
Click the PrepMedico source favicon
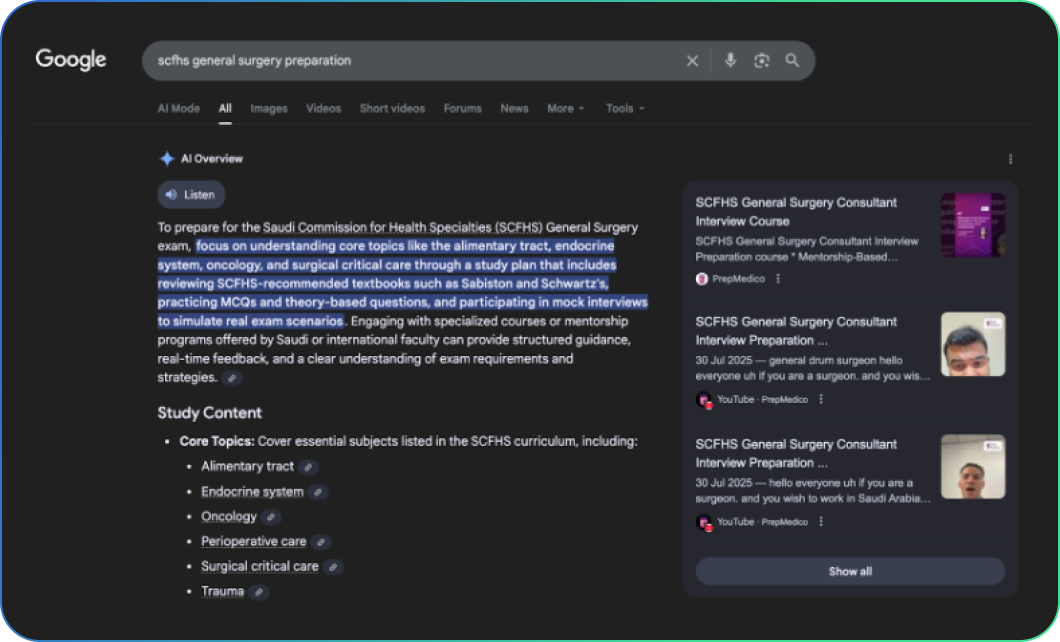point(702,278)
